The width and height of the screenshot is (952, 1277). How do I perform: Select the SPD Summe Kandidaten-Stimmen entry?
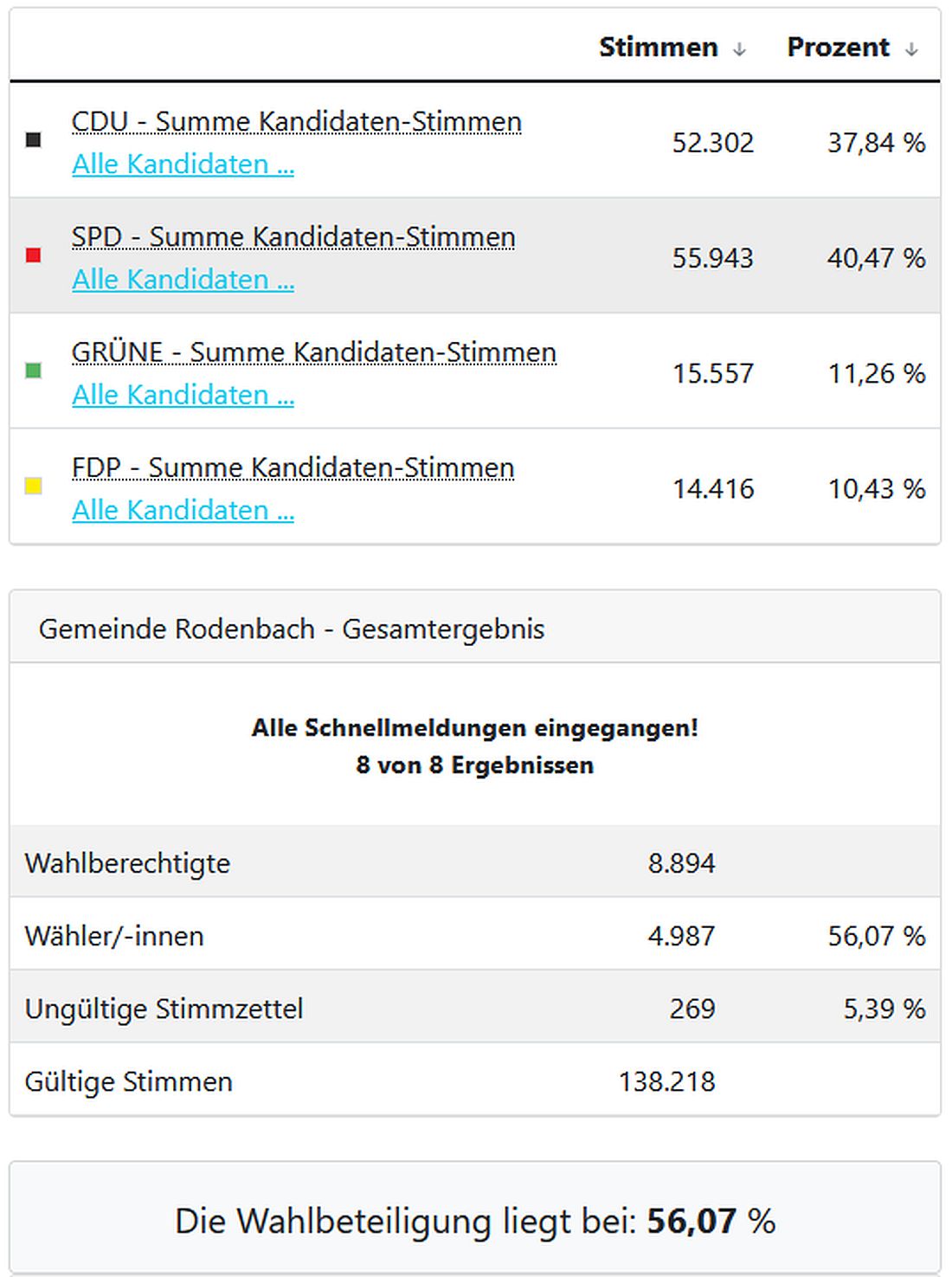[x=293, y=236]
